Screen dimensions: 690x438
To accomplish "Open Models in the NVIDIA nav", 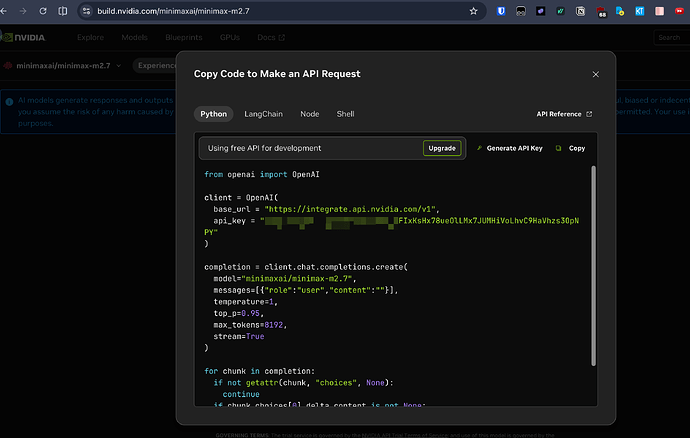I will [x=134, y=37].
